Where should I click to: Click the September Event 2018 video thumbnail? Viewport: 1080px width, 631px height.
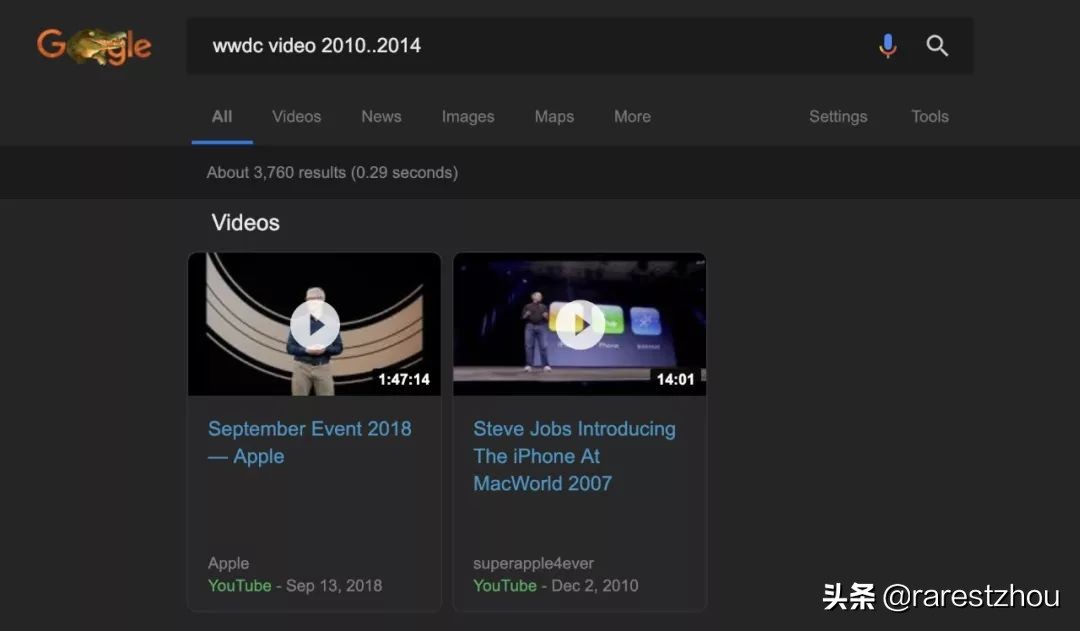[x=313, y=324]
